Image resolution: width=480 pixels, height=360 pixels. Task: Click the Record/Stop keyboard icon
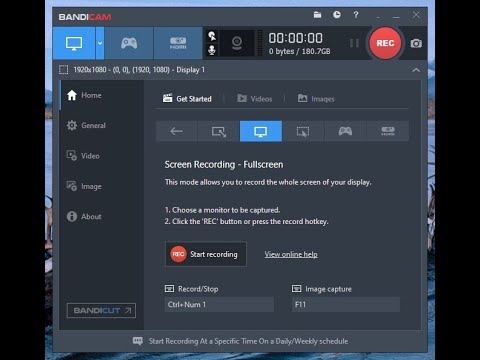tap(169, 288)
